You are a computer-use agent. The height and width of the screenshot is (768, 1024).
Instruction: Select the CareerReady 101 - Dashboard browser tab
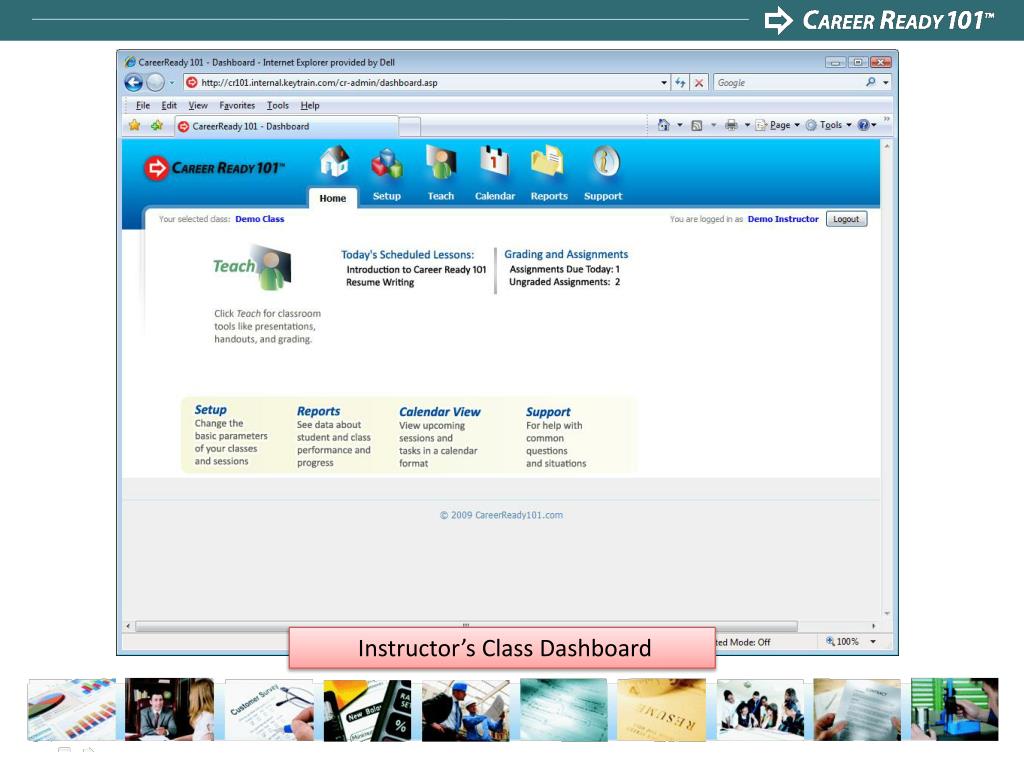pyautogui.click(x=286, y=126)
